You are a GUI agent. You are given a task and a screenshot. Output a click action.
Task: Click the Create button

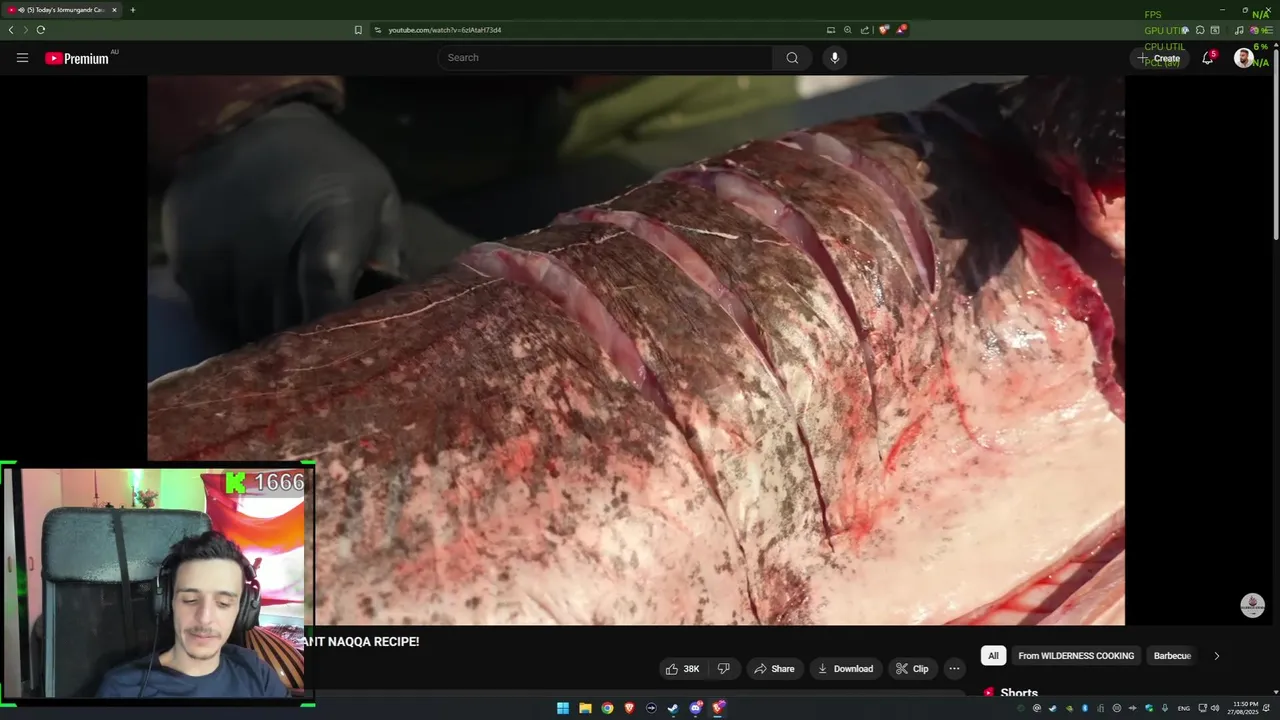click(1159, 58)
